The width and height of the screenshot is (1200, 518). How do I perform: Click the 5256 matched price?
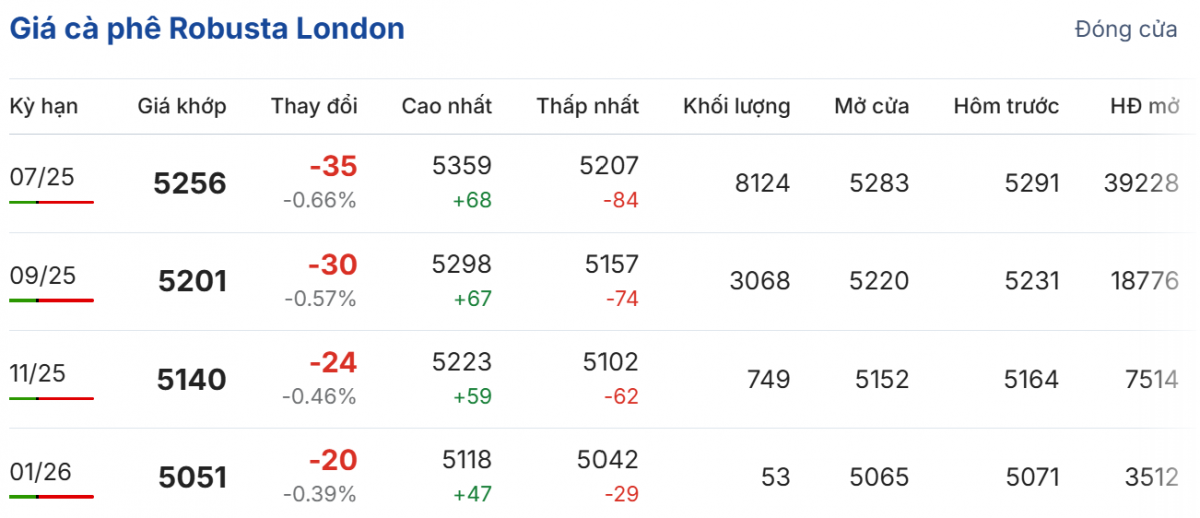coord(190,184)
